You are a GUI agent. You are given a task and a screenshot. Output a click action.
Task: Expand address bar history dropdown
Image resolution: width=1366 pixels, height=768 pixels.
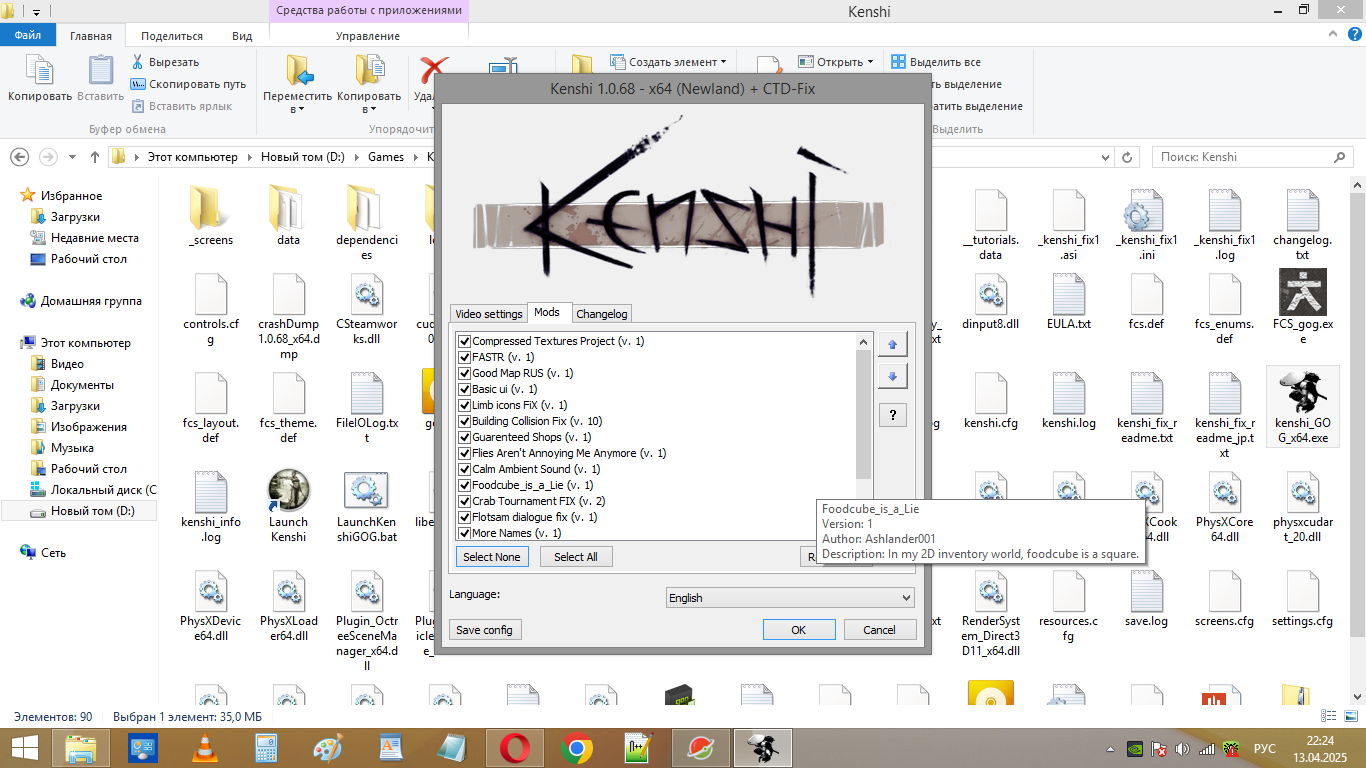(x=1106, y=157)
